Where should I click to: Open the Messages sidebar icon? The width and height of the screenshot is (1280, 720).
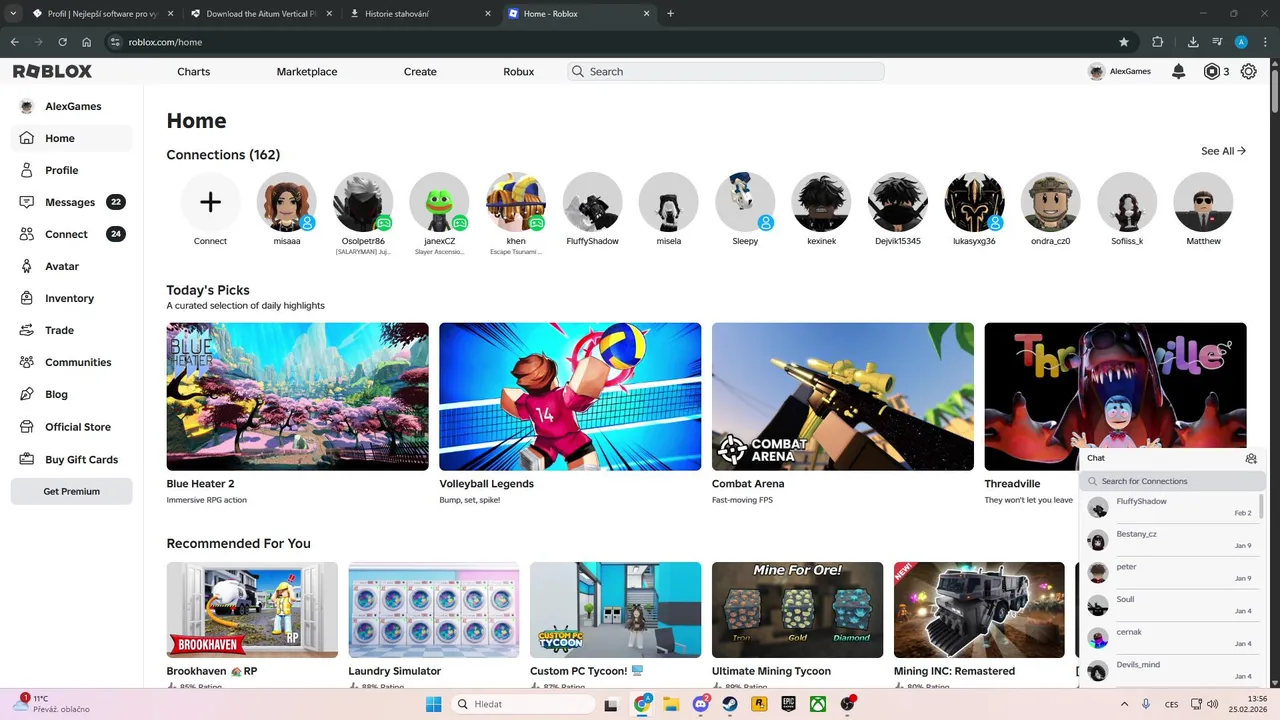[x=27, y=202]
